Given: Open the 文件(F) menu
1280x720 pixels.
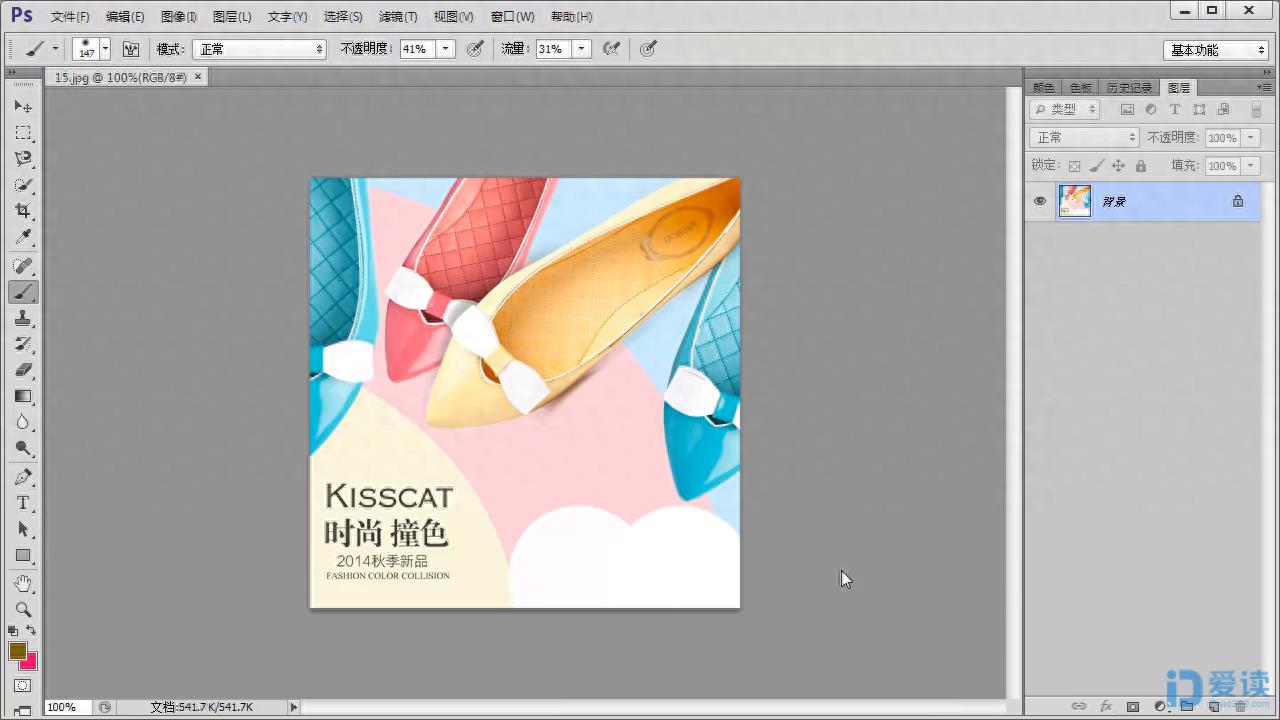Looking at the screenshot, I should click(x=70, y=17).
